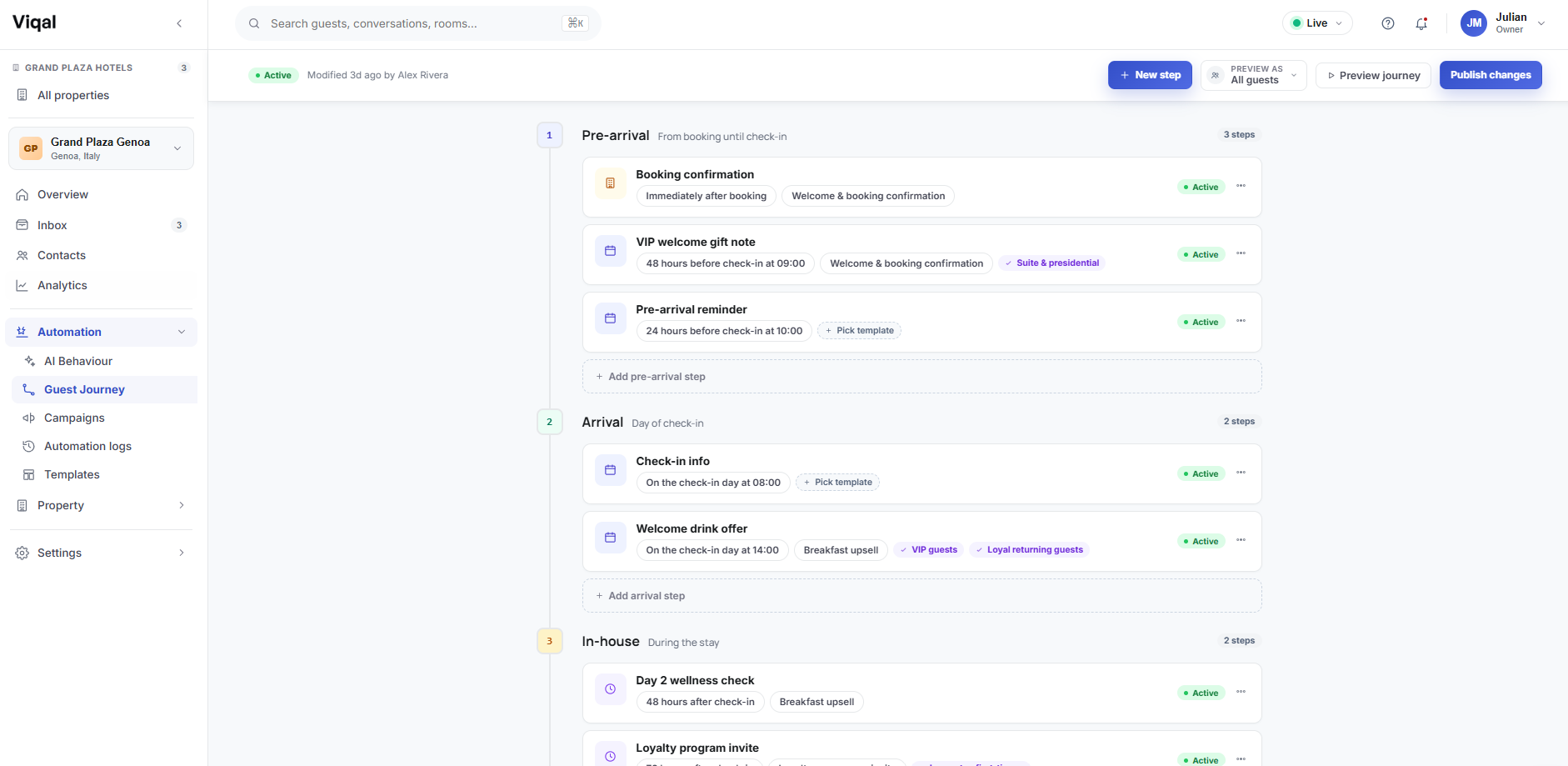Click the Booking confirmation step icon

[610, 183]
